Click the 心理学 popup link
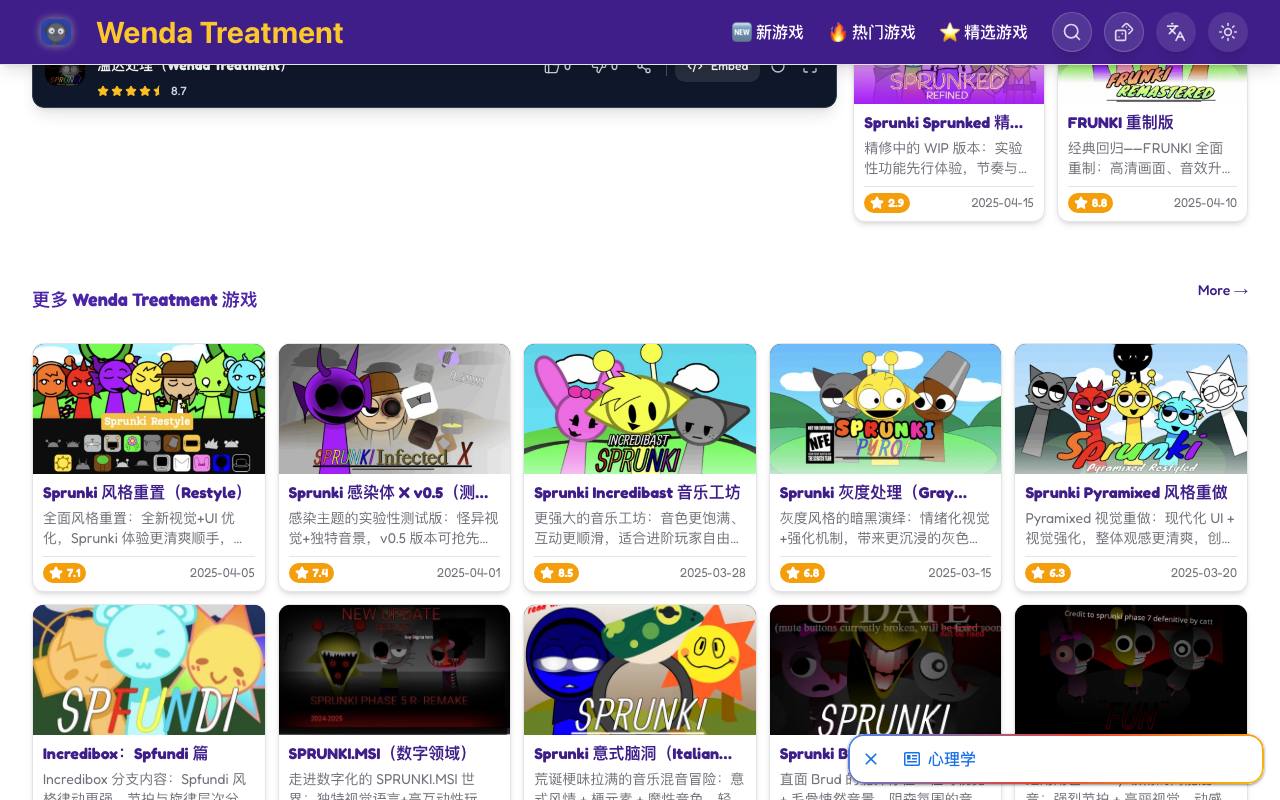Image resolution: width=1280 pixels, height=800 pixels. pos(952,759)
